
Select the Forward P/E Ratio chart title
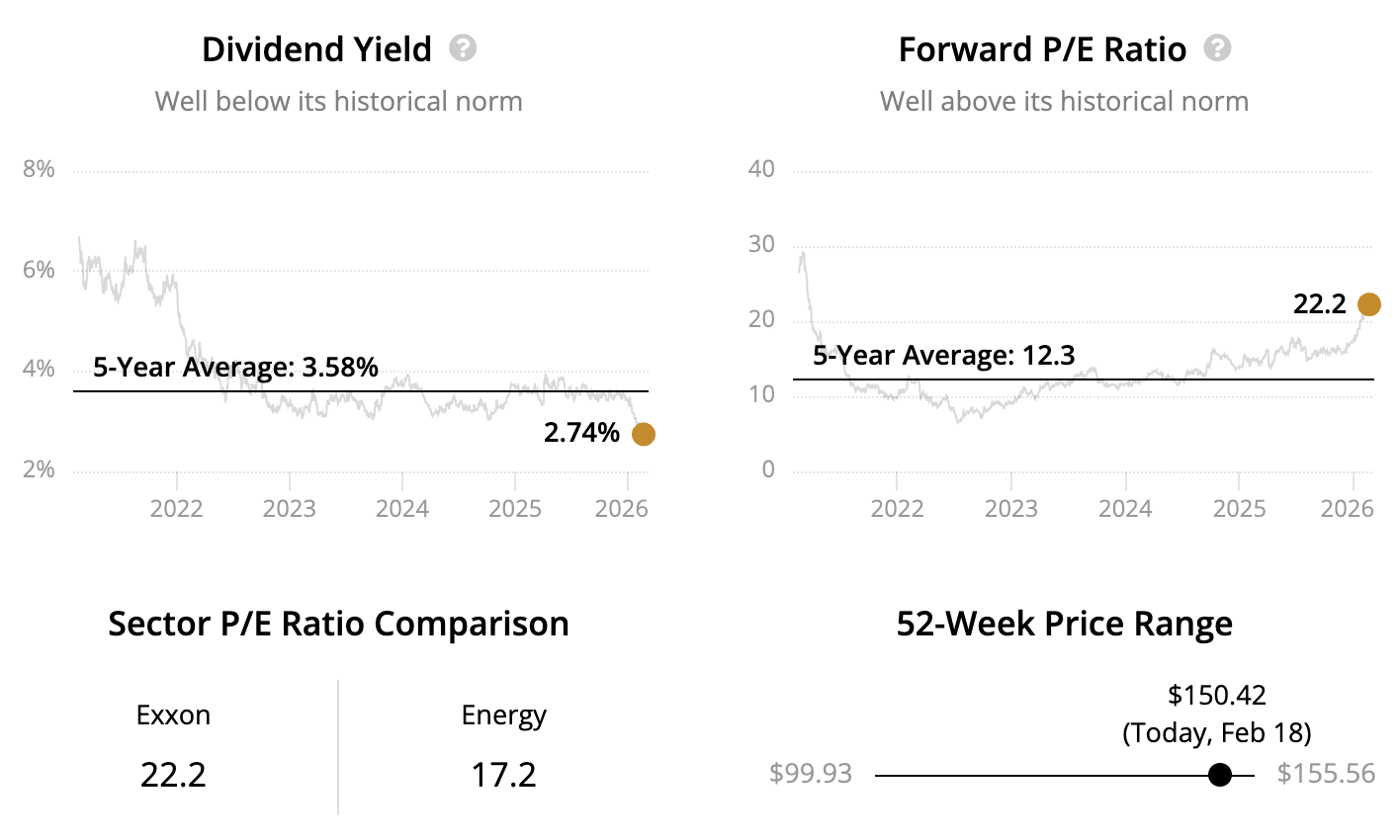(x=1042, y=49)
